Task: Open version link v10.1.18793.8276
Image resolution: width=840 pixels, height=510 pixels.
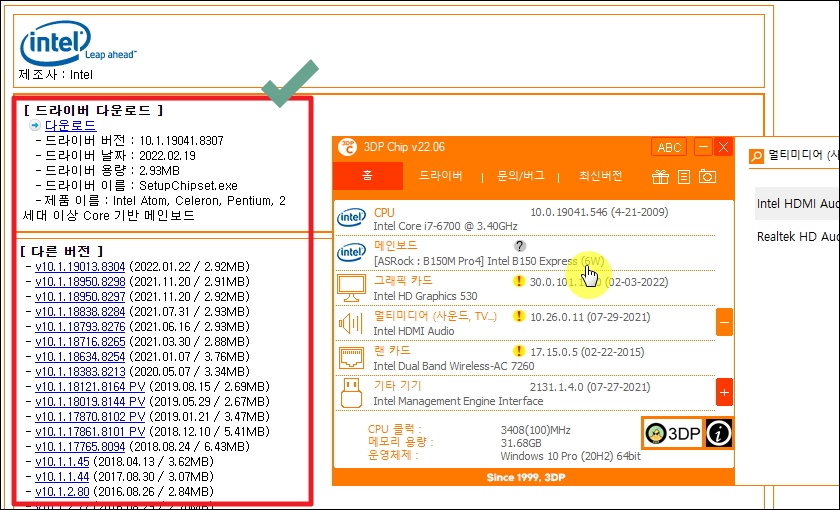Action: (80, 327)
